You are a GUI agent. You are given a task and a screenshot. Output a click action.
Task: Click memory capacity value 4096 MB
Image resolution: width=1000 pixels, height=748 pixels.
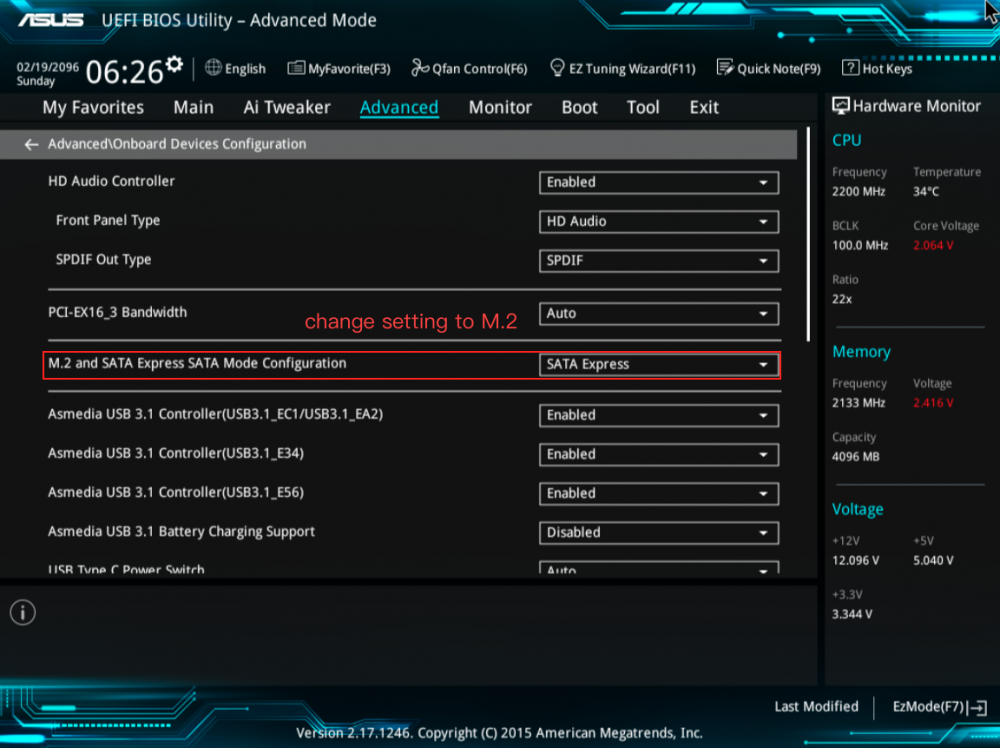855,457
